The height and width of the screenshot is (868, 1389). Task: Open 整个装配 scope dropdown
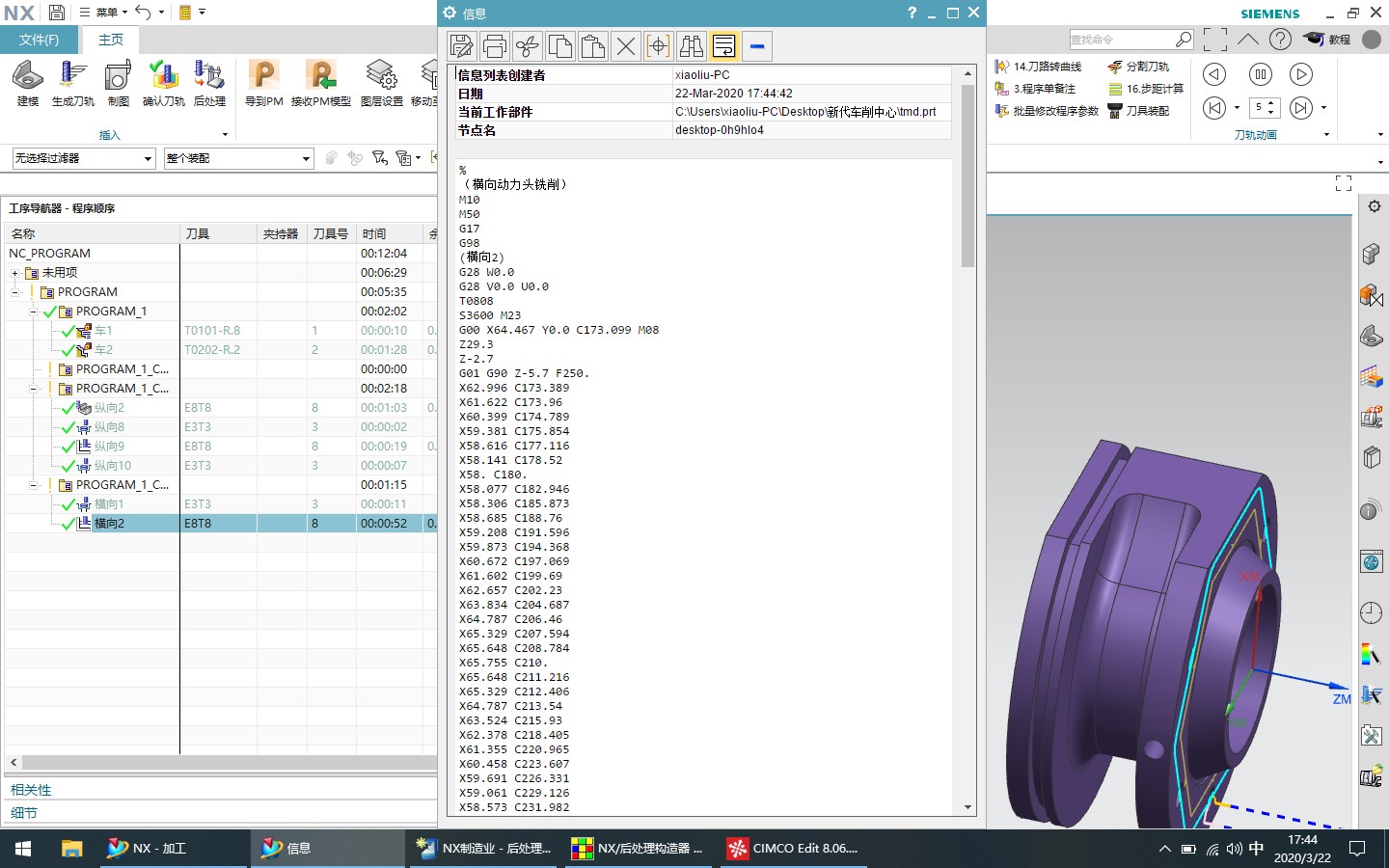tap(238, 158)
